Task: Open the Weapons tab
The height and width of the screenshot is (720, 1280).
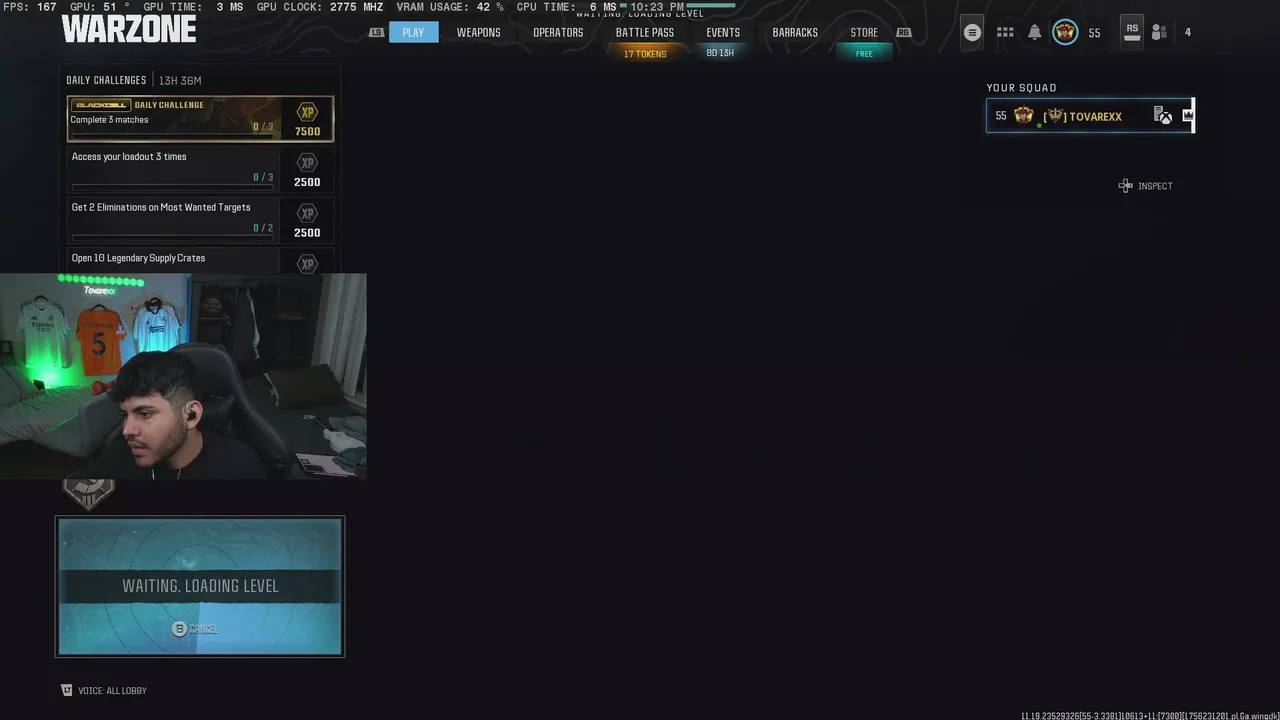Action: tap(479, 32)
